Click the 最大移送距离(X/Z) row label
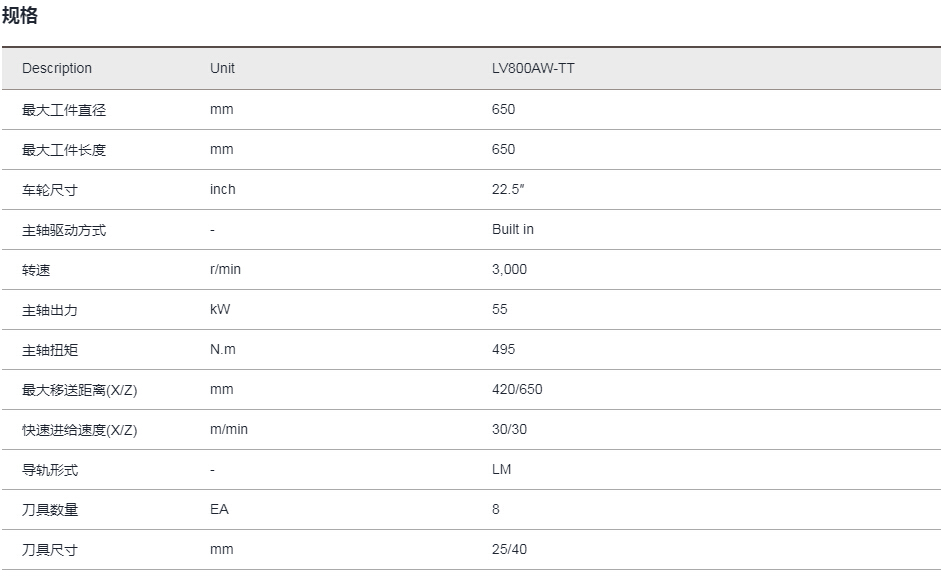941x576 pixels. click(80, 390)
